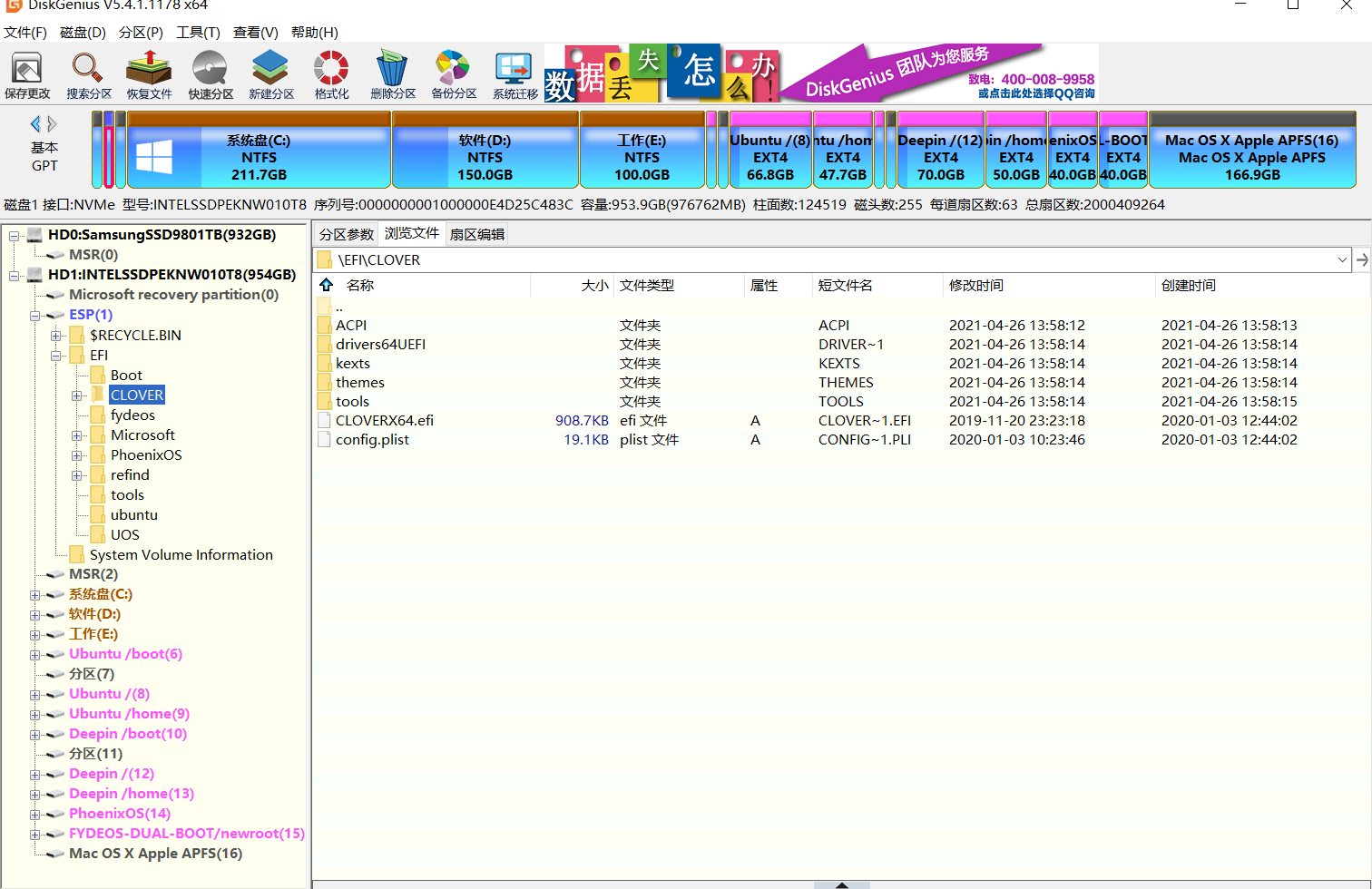Expand the PhoenixOS(14) partition node

[35, 815]
